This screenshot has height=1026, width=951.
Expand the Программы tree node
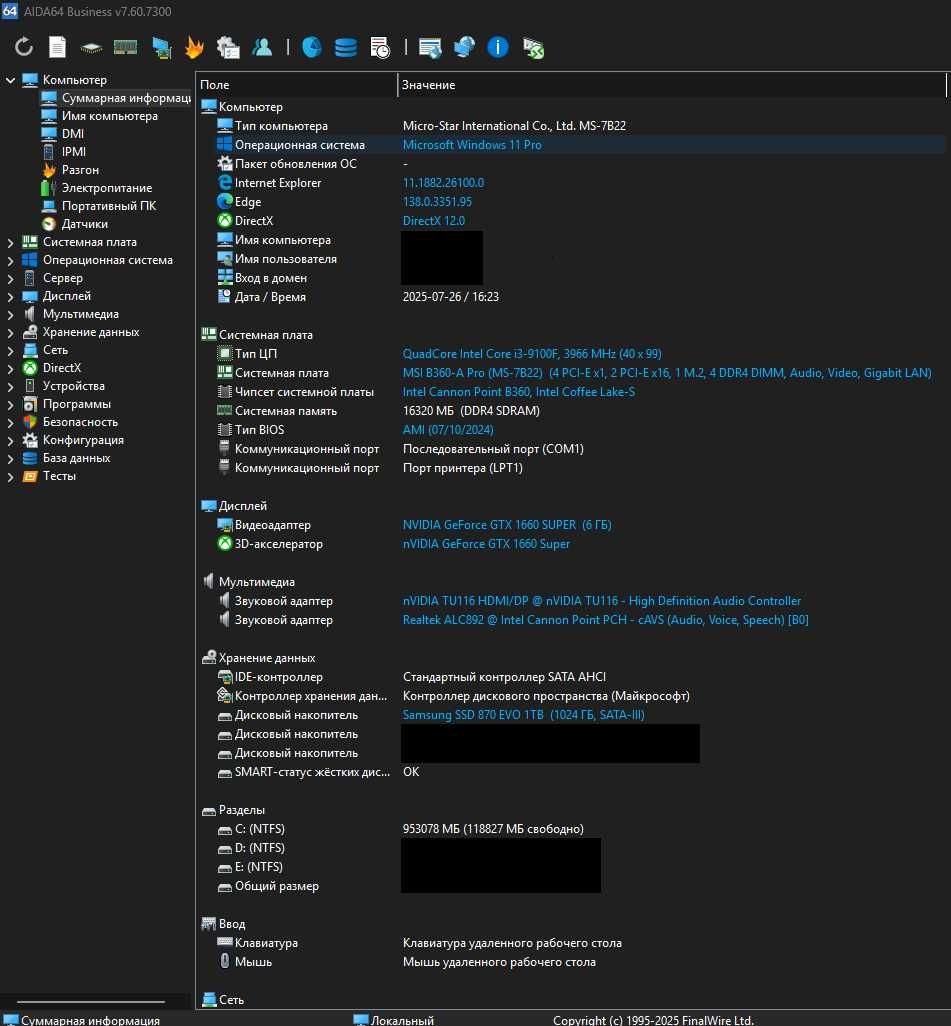click(x=10, y=404)
